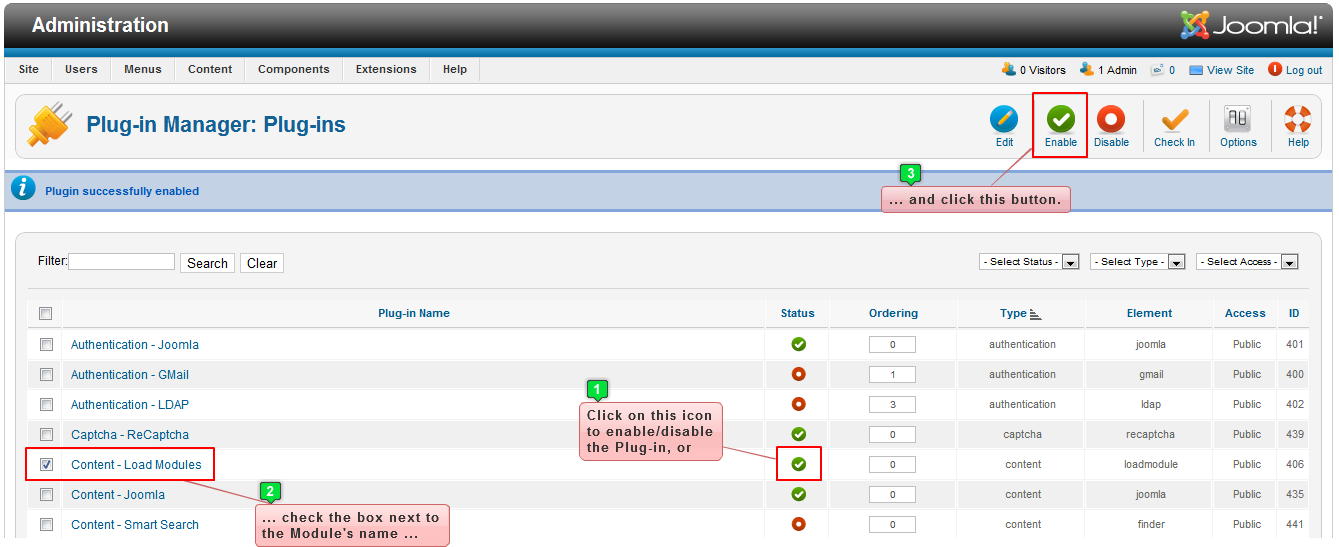Click the Clear button
This screenshot has width=1339, height=547.
[262, 263]
